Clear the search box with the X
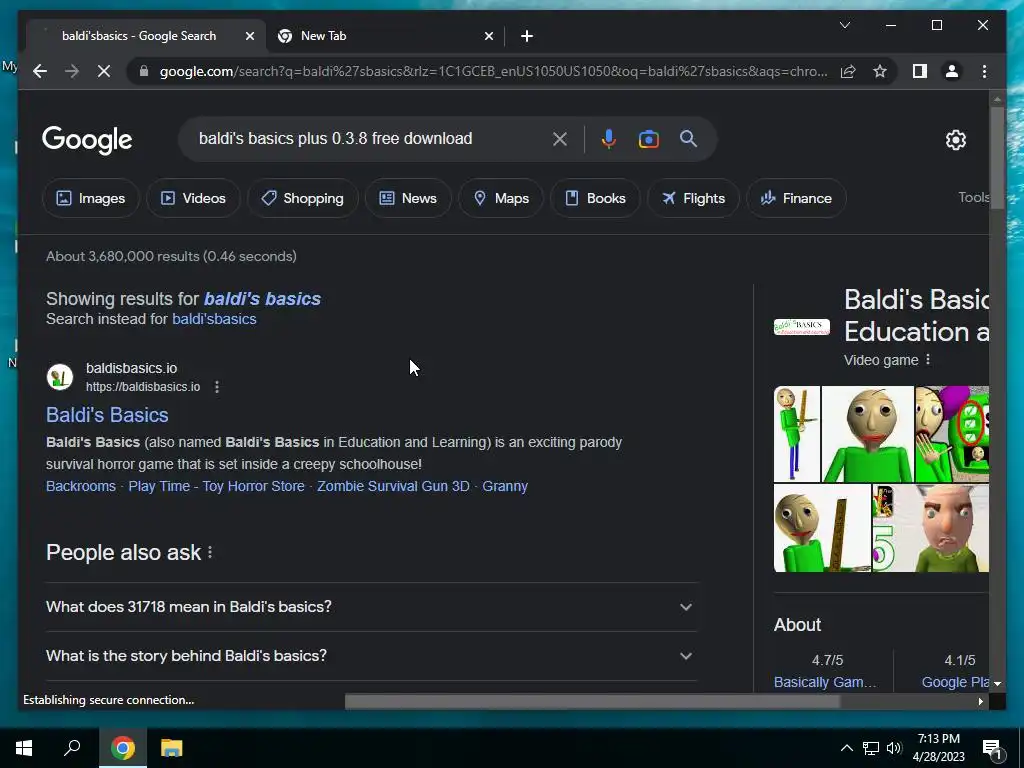 560,138
